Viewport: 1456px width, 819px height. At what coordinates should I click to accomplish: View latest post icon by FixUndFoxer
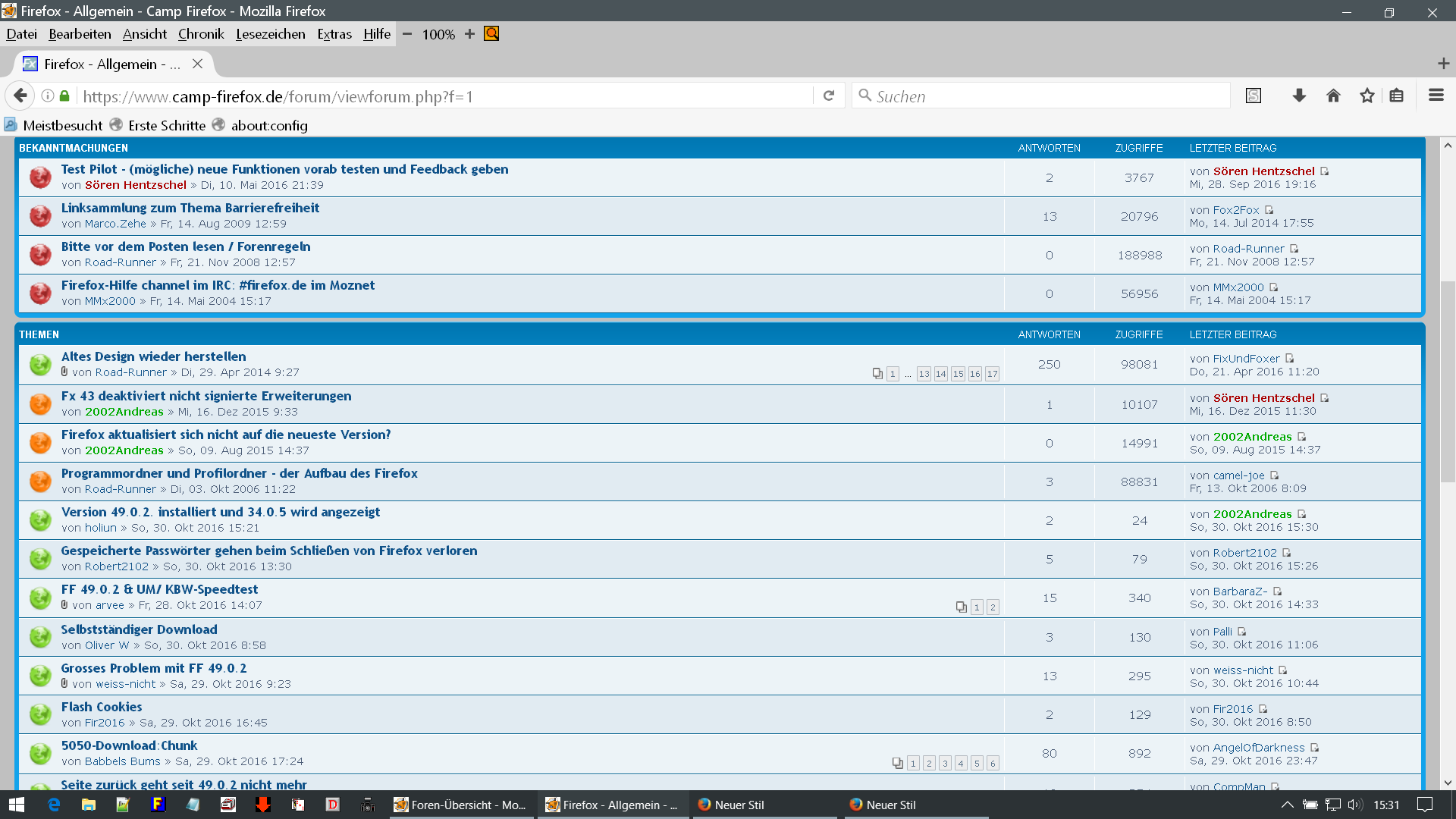point(1289,359)
